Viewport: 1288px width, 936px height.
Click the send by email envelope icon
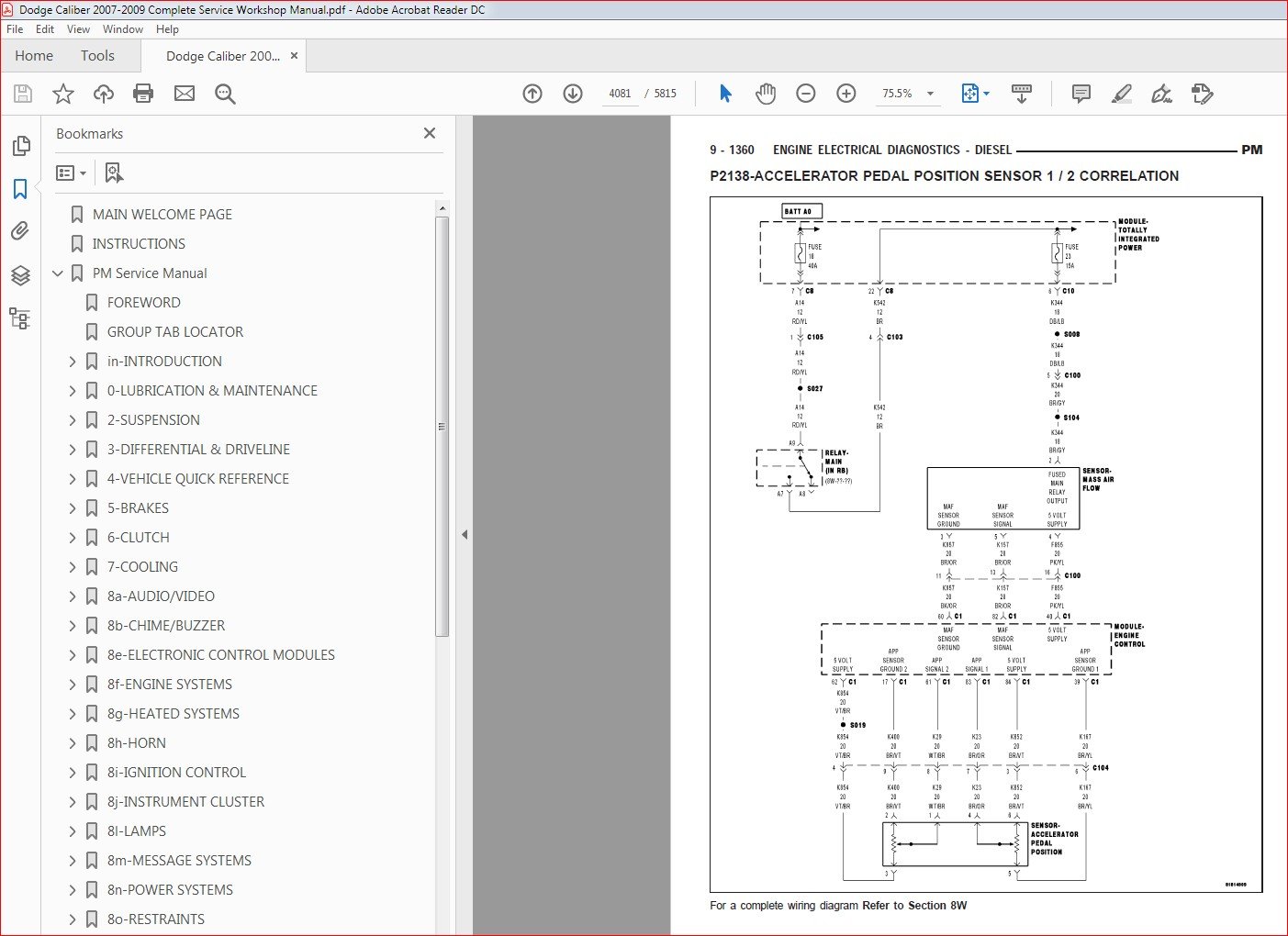185,94
